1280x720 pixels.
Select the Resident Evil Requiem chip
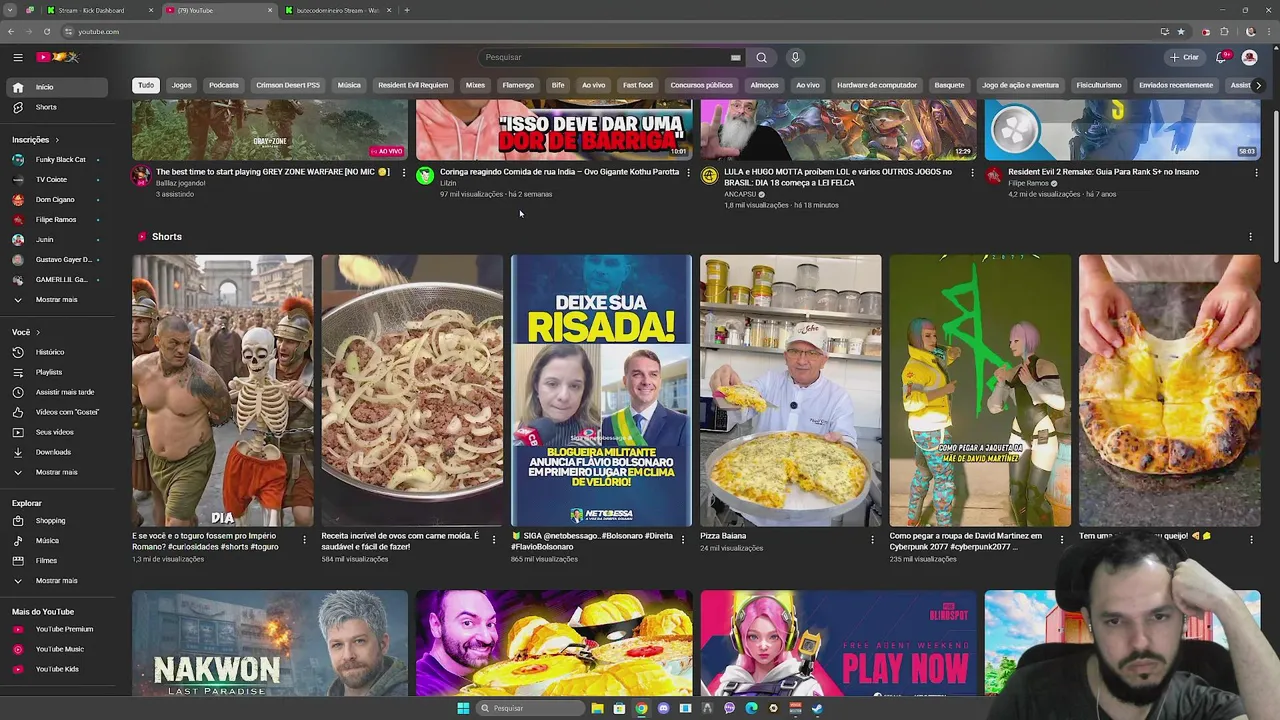413,85
